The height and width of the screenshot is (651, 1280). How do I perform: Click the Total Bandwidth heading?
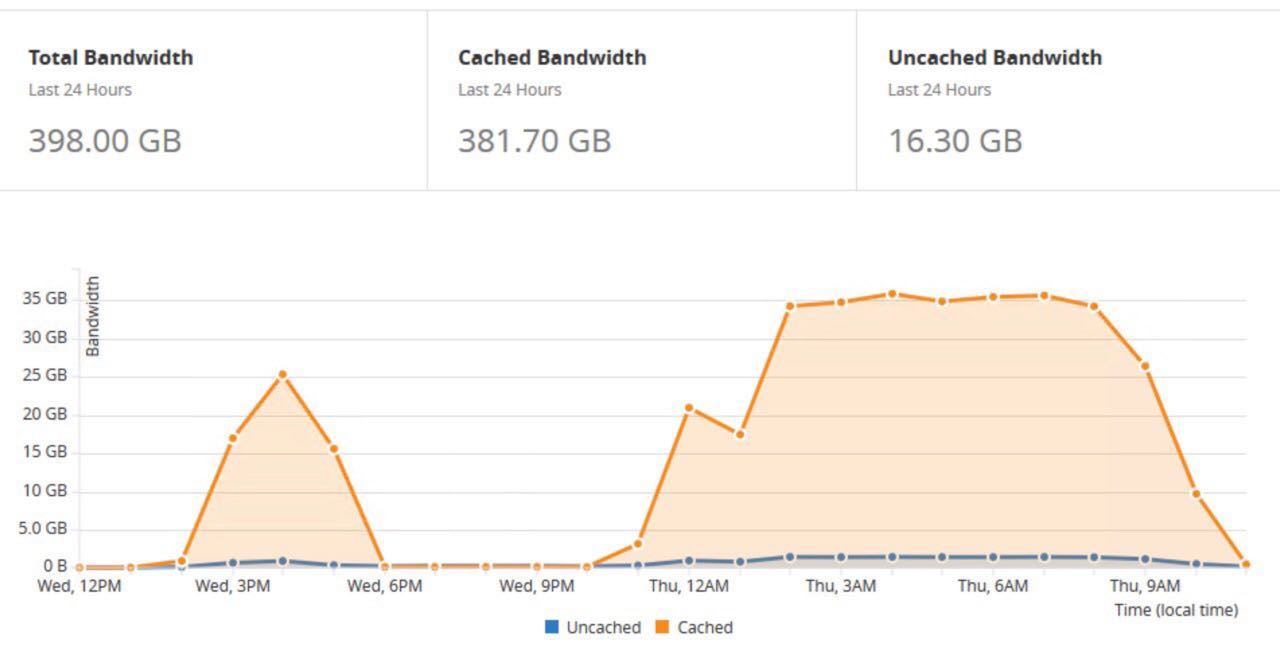point(111,58)
